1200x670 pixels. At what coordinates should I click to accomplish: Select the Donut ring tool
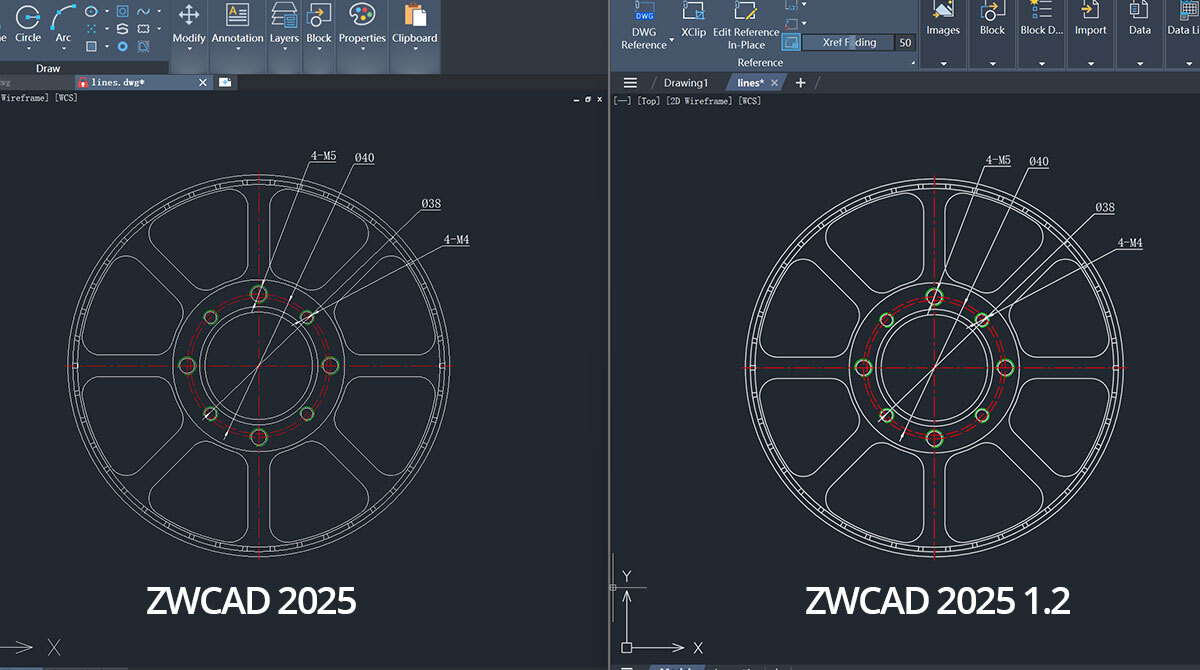[122, 46]
